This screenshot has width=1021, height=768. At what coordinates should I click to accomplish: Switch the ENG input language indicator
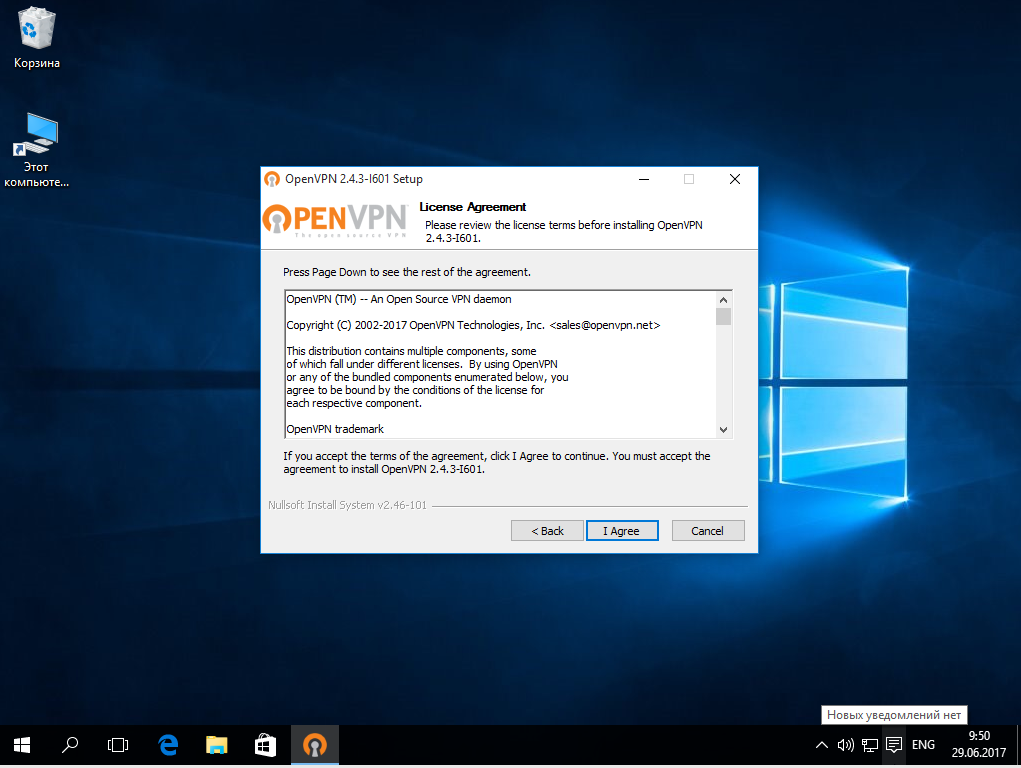(923, 745)
